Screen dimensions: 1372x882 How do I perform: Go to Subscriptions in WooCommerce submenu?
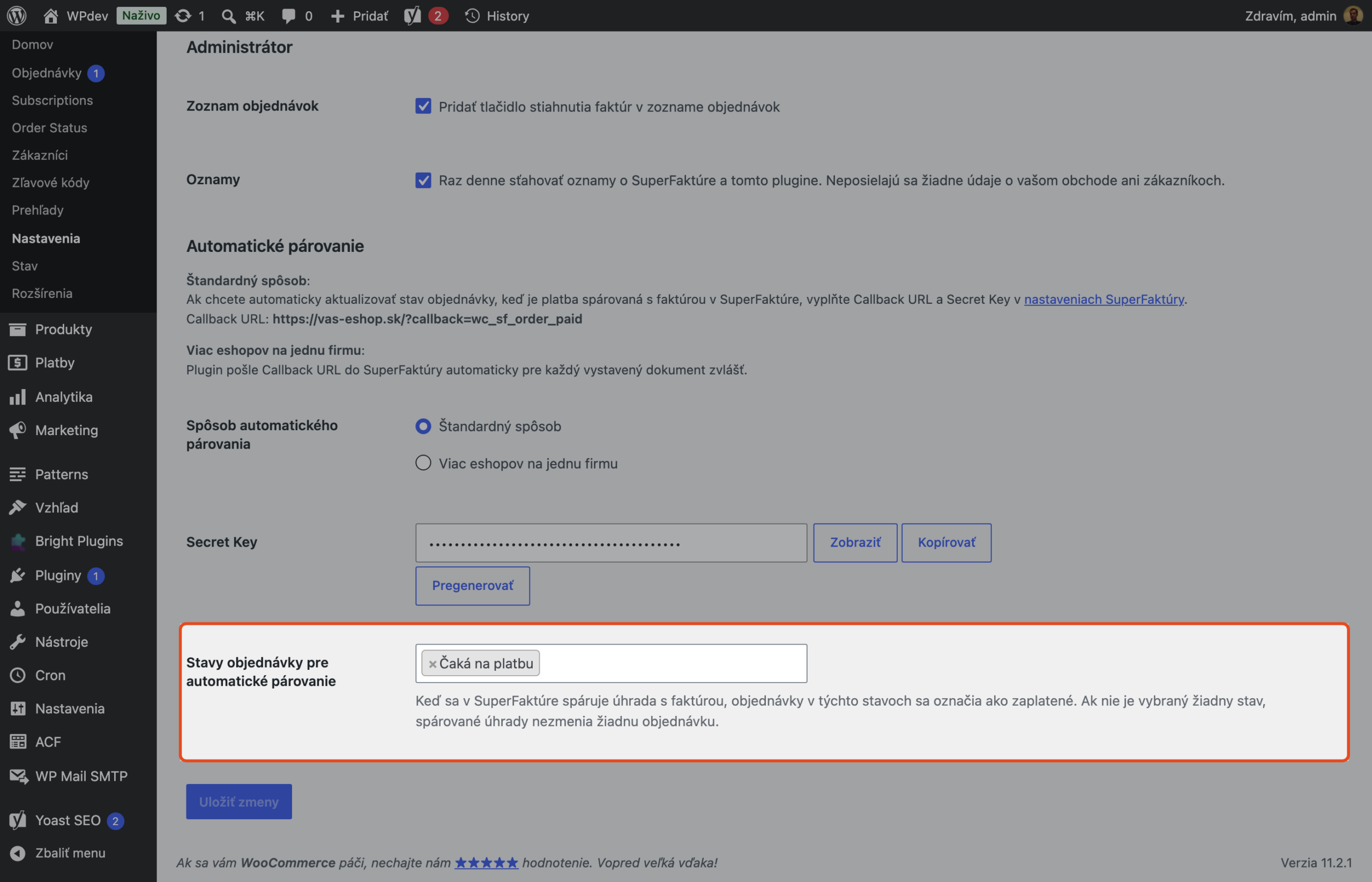click(x=52, y=100)
